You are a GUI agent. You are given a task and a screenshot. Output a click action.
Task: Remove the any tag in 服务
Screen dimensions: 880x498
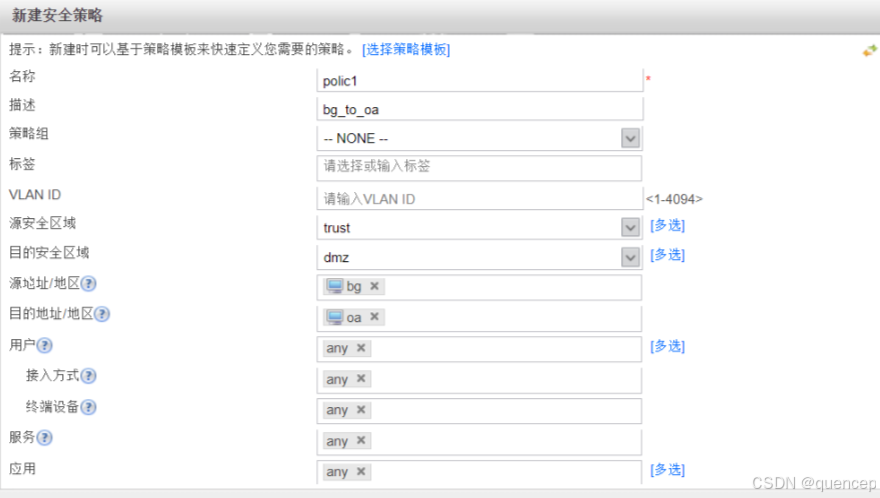361,440
